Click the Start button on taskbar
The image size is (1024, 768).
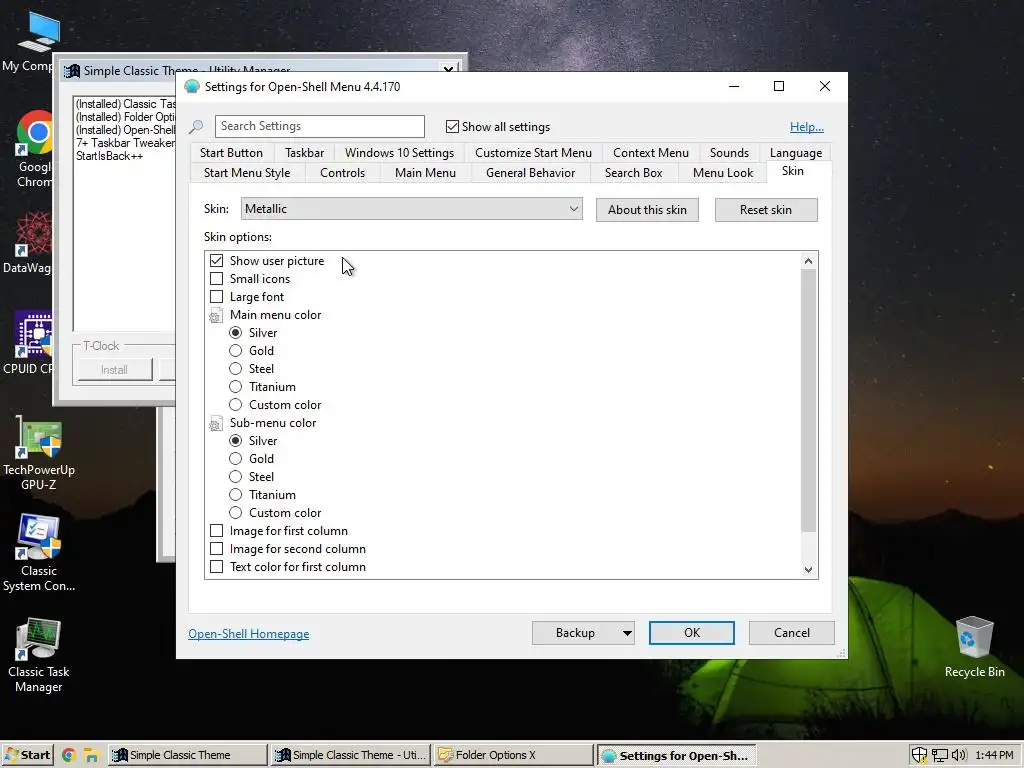coord(27,755)
